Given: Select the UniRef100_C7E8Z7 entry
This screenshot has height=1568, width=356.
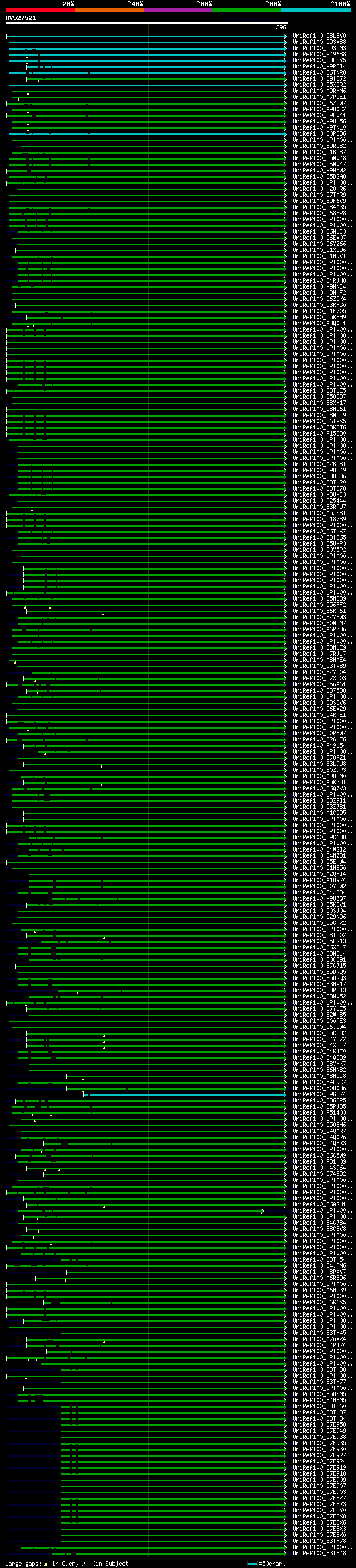Looking at the screenshot, I should (319, 1498).
